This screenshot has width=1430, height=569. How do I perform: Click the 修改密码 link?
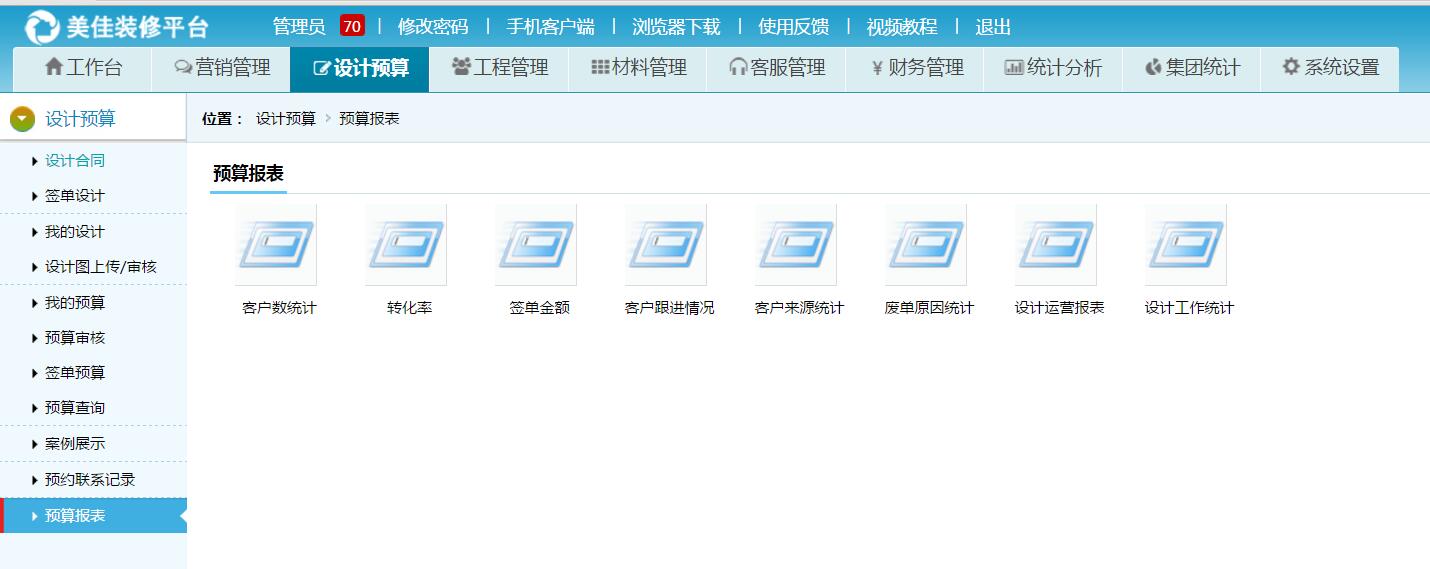(433, 27)
